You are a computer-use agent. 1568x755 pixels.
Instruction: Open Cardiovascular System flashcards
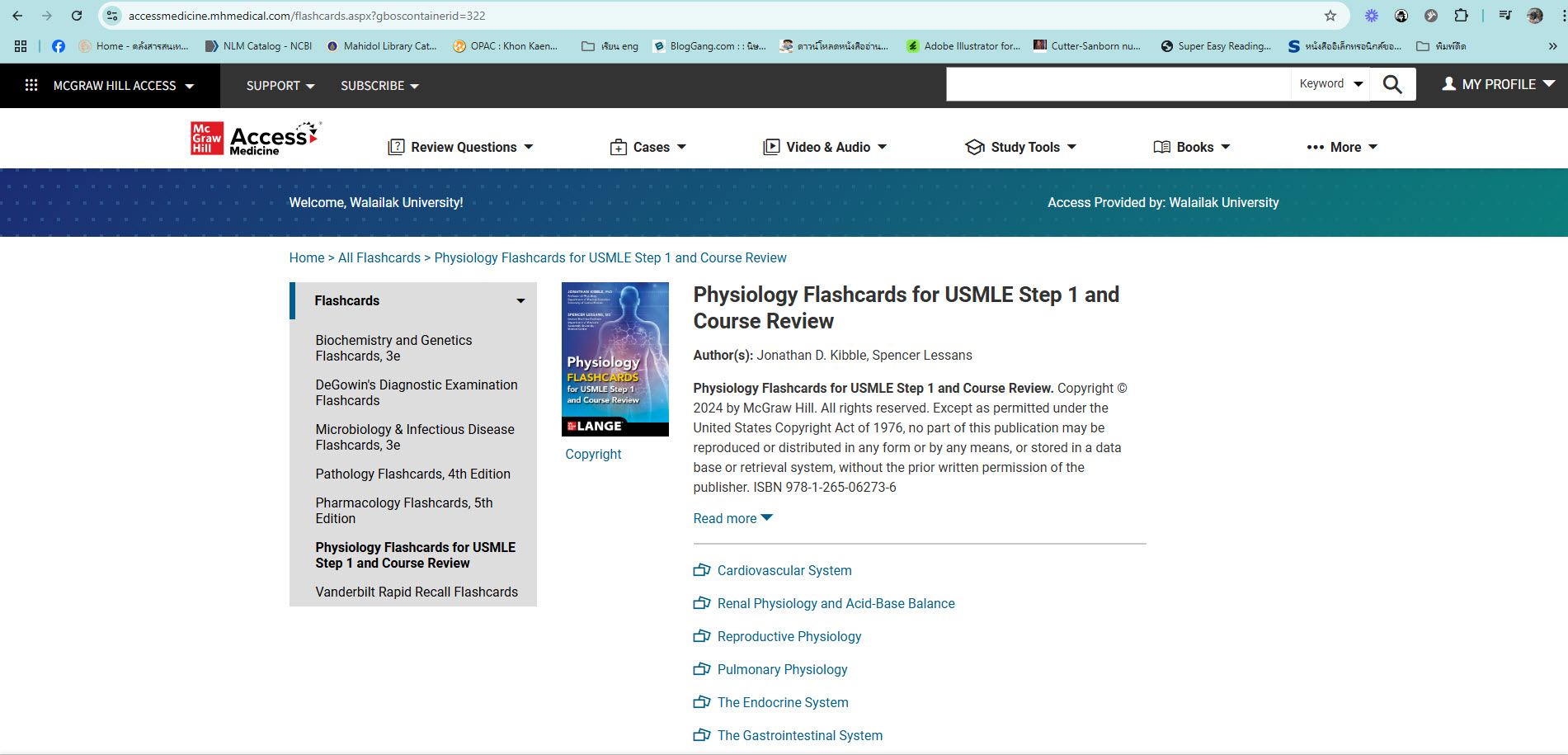[x=784, y=570]
